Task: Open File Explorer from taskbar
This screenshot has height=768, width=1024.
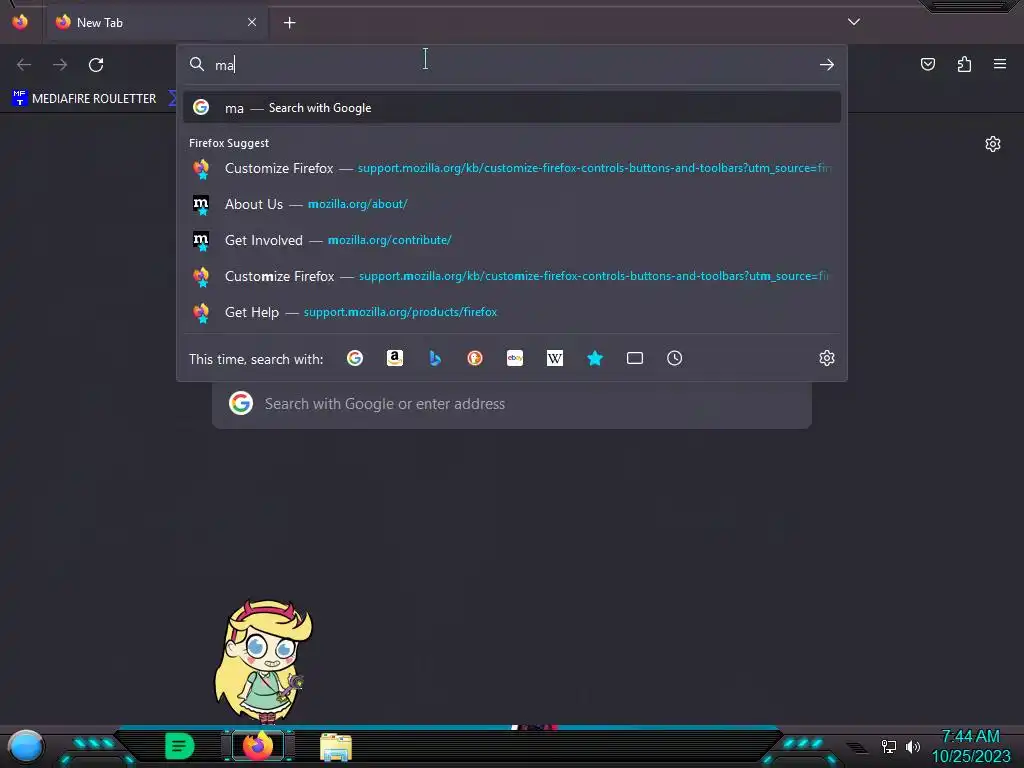Action: tap(336, 747)
